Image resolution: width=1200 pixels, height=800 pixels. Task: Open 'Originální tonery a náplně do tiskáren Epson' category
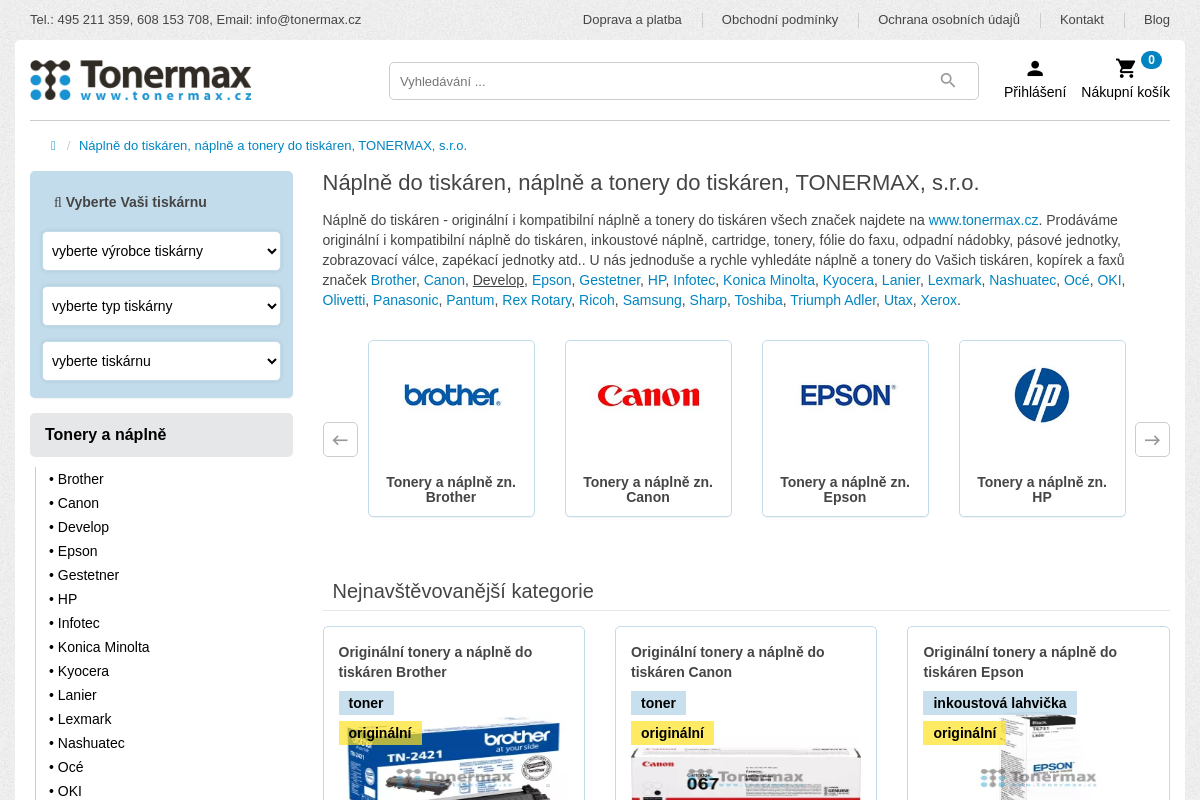tap(1020, 662)
